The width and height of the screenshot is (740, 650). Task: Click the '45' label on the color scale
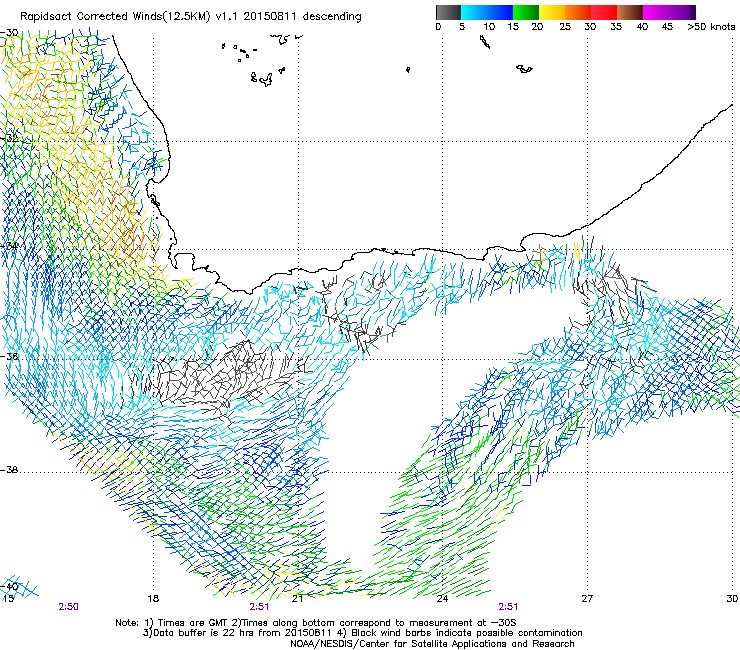point(667,27)
